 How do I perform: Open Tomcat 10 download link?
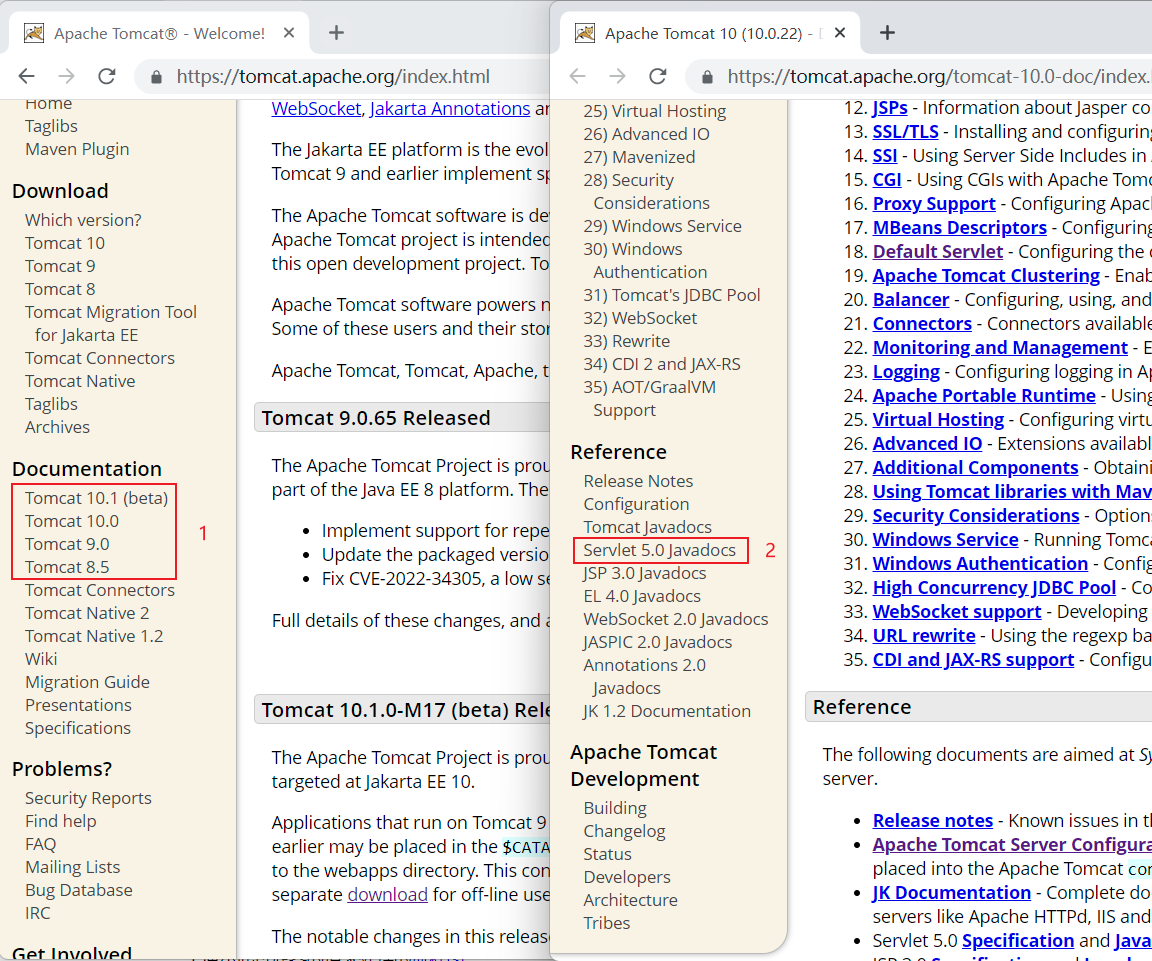(65, 243)
